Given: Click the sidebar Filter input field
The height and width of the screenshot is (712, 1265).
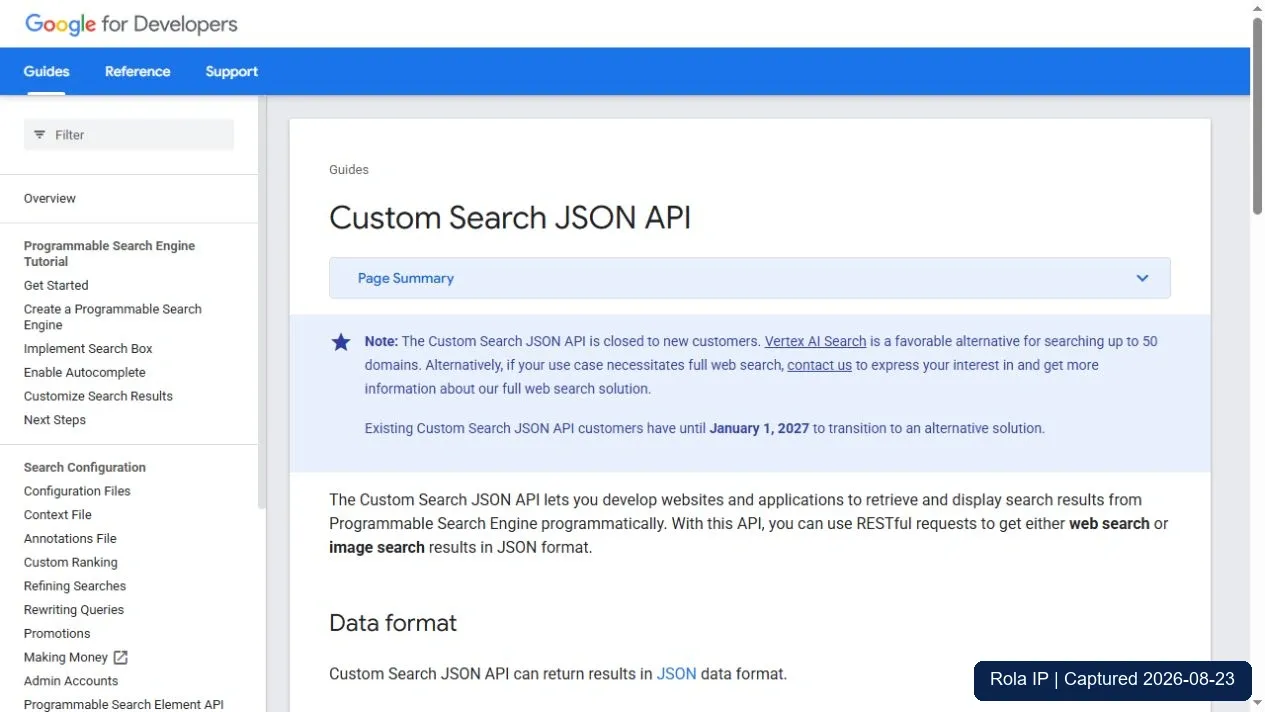Looking at the screenshot, I should [x=129, y=135].
